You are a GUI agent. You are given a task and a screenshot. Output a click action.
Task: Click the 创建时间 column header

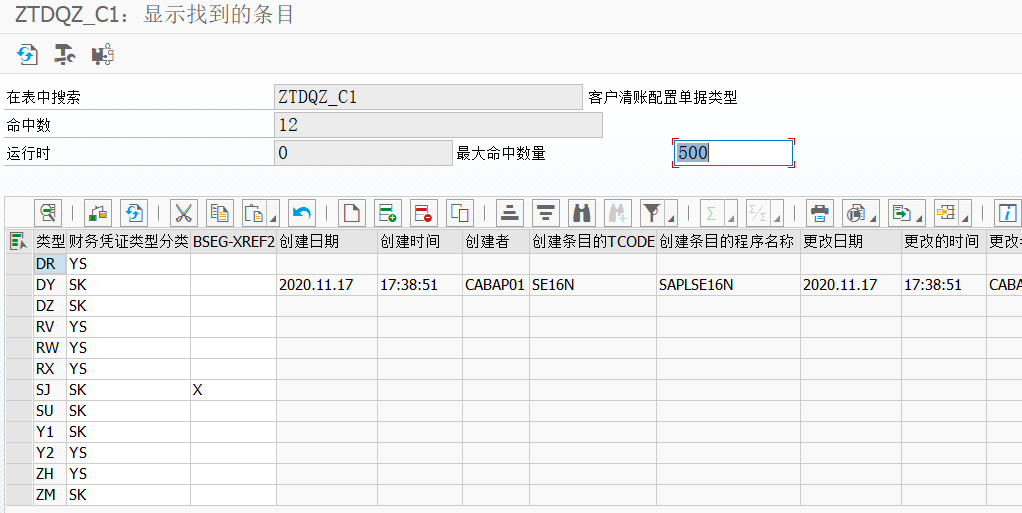420,242
